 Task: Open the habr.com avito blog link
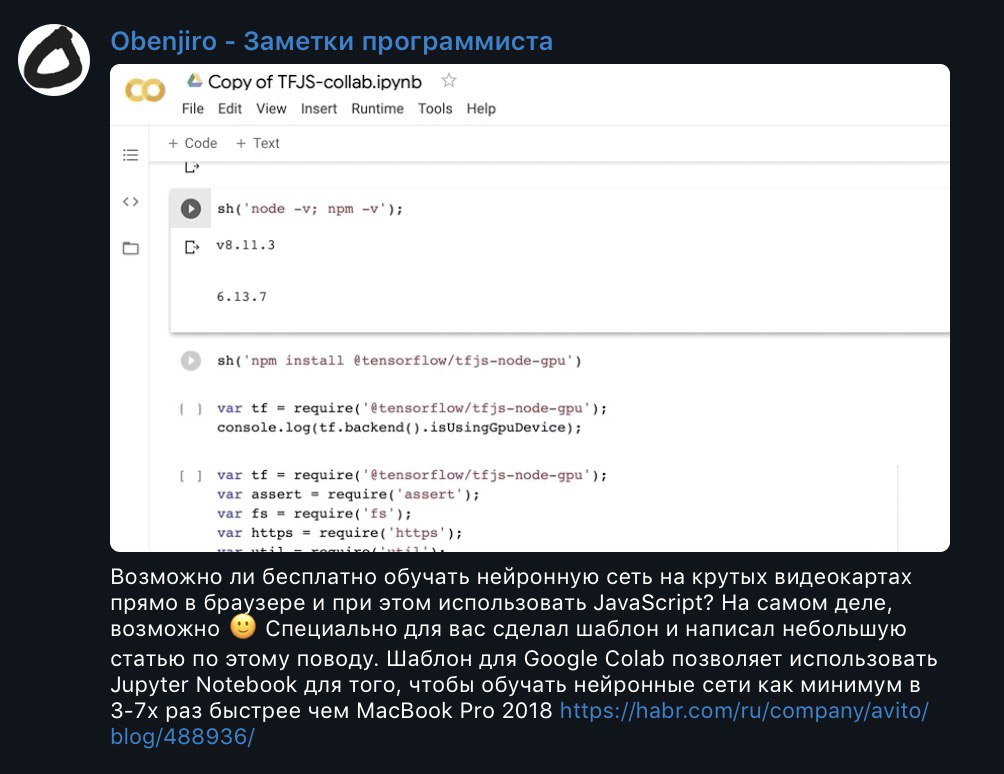[519, 723]
